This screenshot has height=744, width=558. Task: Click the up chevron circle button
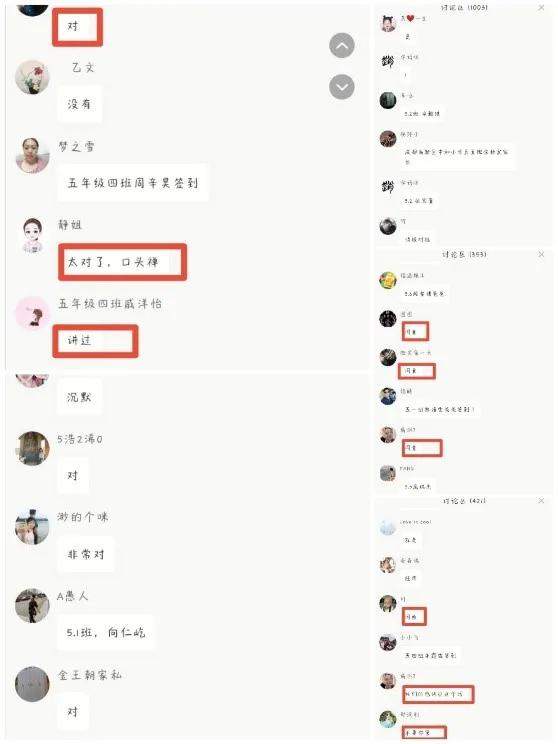pos(342,46)
